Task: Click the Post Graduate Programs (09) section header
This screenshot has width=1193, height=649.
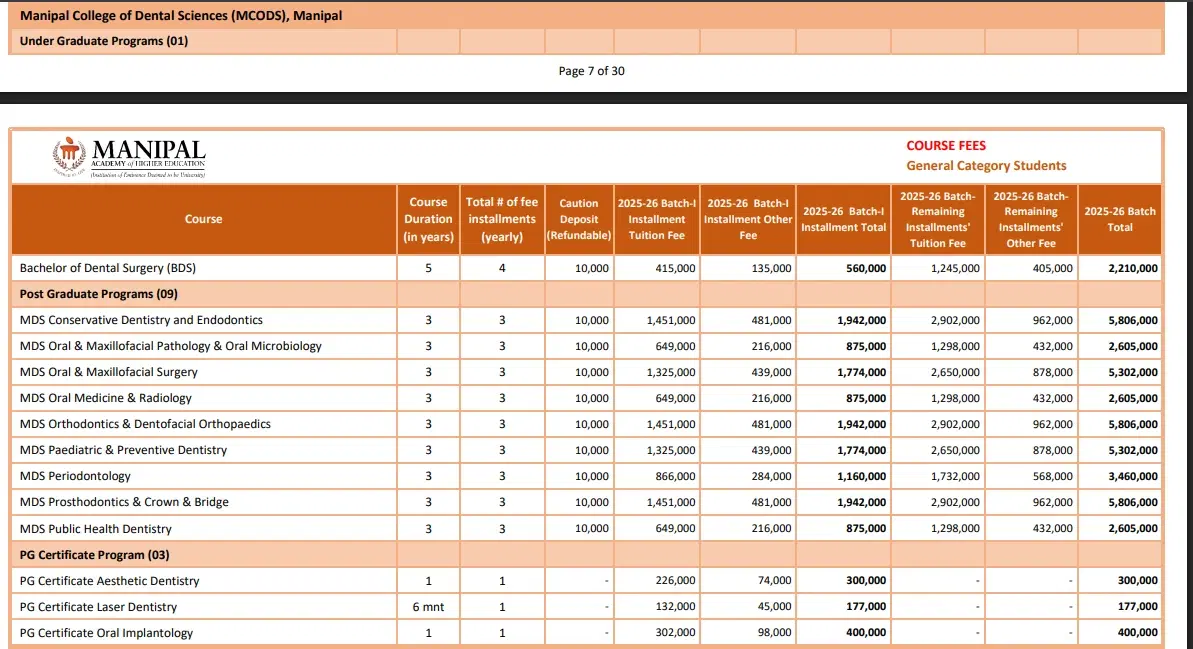Action: point(85,294)
